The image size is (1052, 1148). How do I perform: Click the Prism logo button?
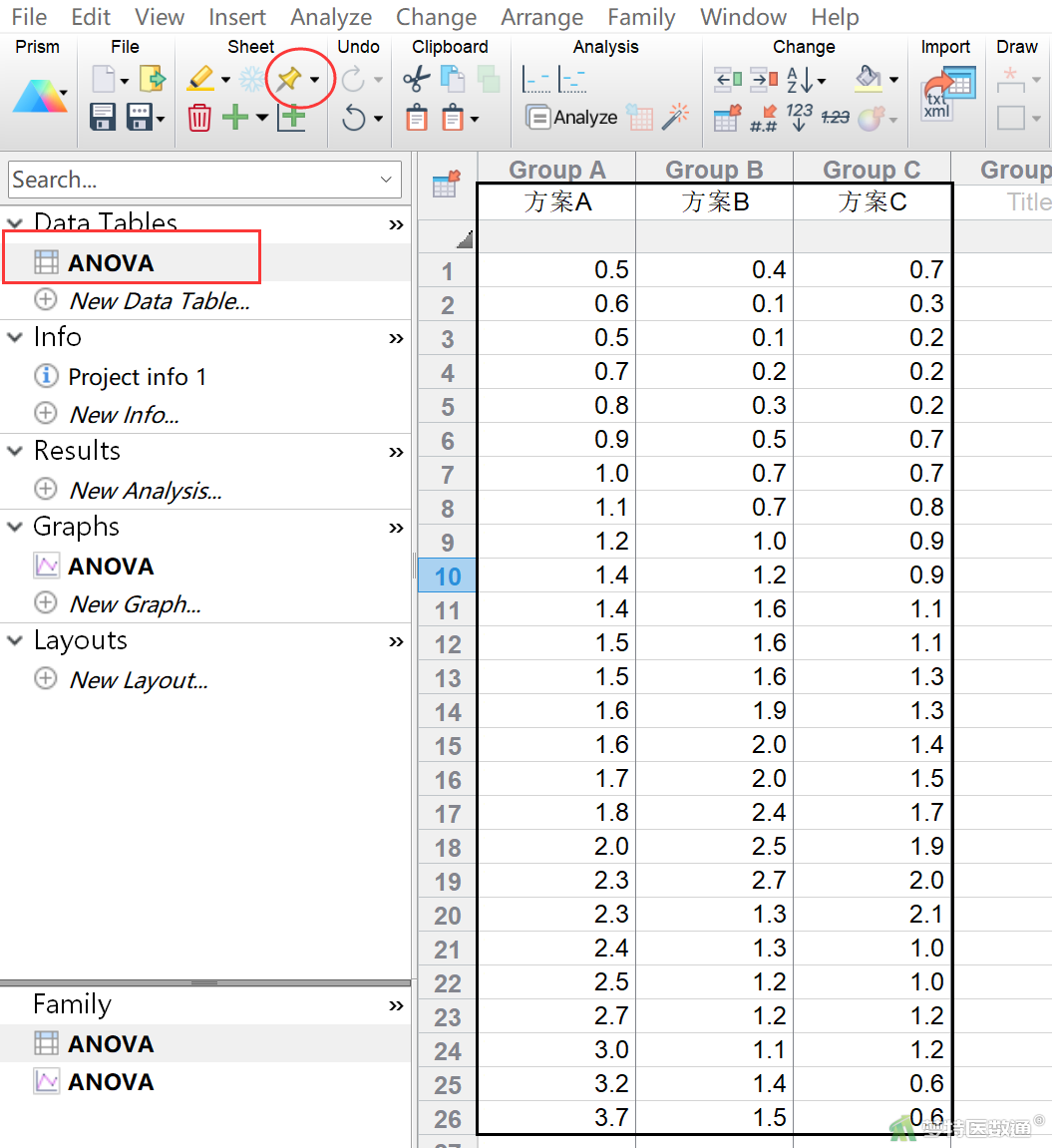tap(40, 97)
